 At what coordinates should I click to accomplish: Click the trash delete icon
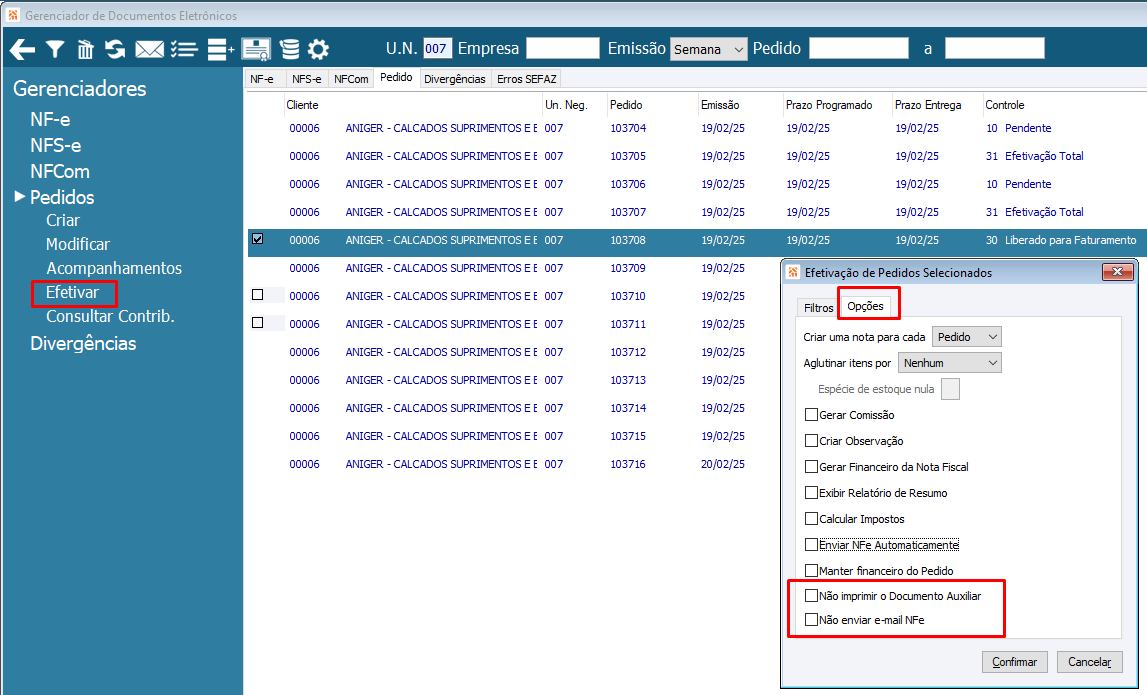pos(88,48)
